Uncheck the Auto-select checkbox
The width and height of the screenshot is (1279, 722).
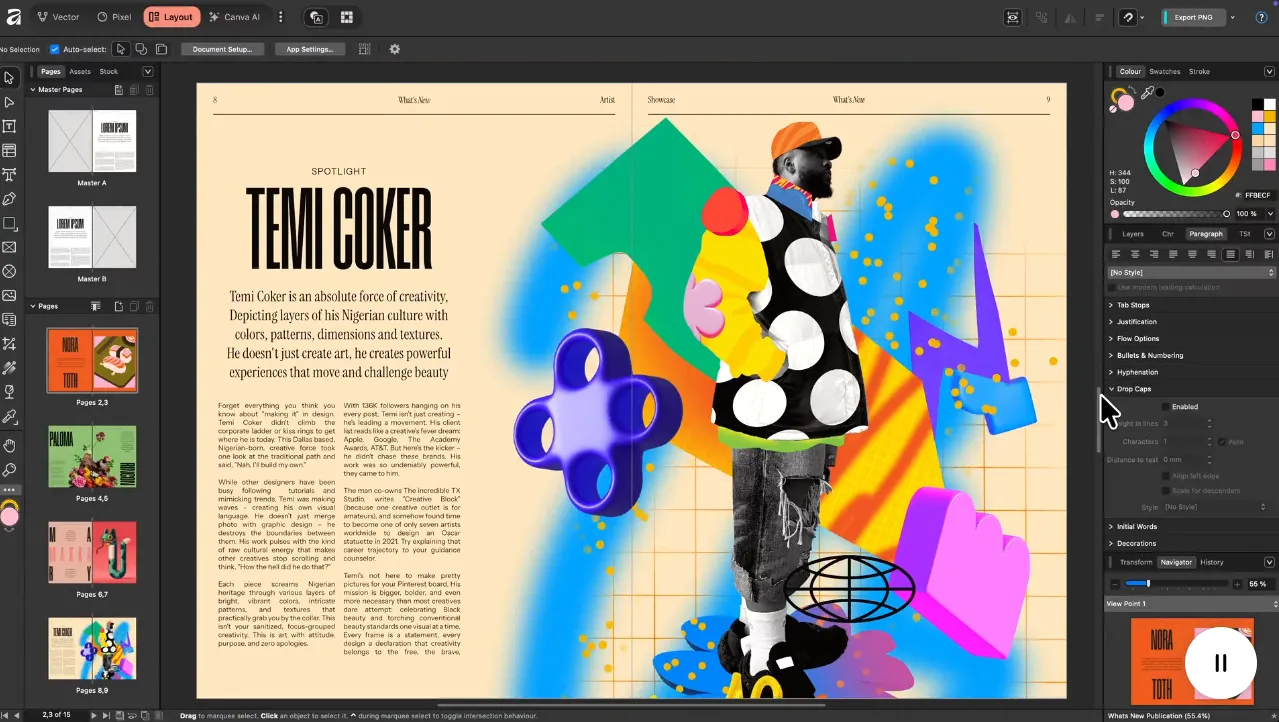click(x=55, y=49)
